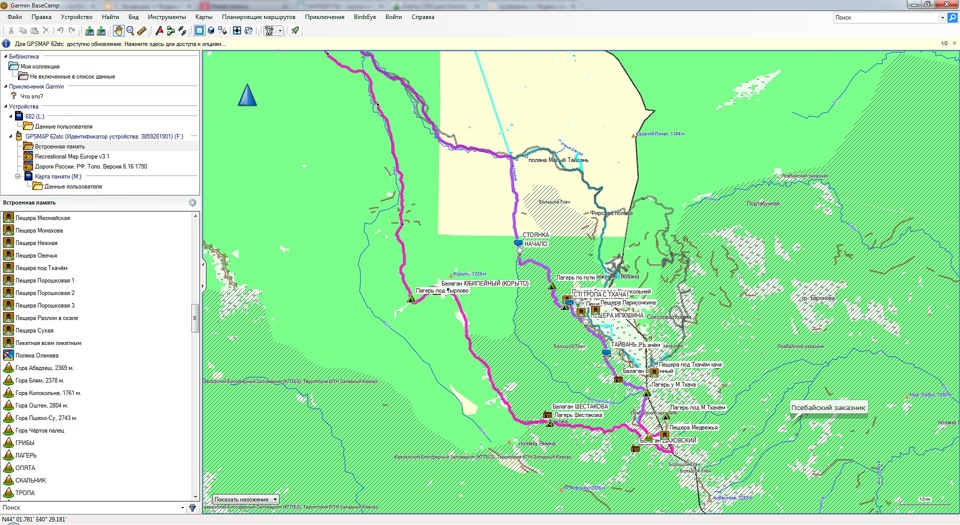960x525 pixels.
Task: Select the Pan hand tool
Action: 118,31
